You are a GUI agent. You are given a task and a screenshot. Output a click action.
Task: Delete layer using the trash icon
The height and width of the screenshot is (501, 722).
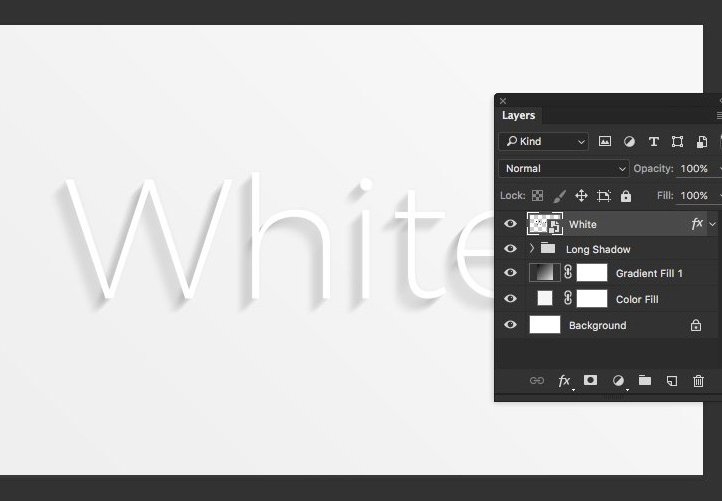pyautogui.click(x=698, y=380)
